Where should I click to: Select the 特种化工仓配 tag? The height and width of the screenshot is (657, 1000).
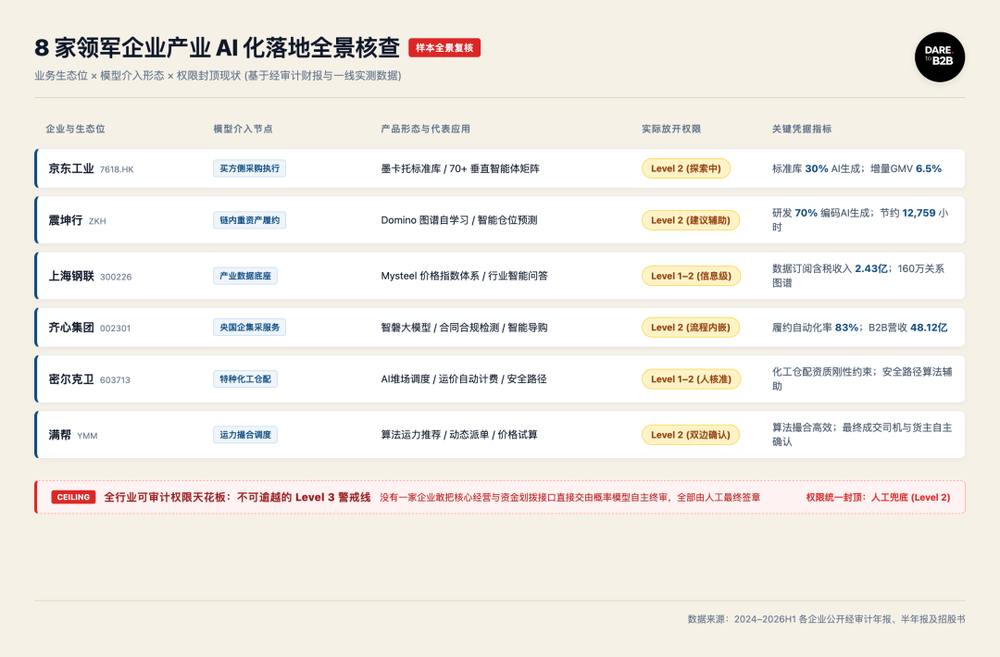click(x=245, y=379)
